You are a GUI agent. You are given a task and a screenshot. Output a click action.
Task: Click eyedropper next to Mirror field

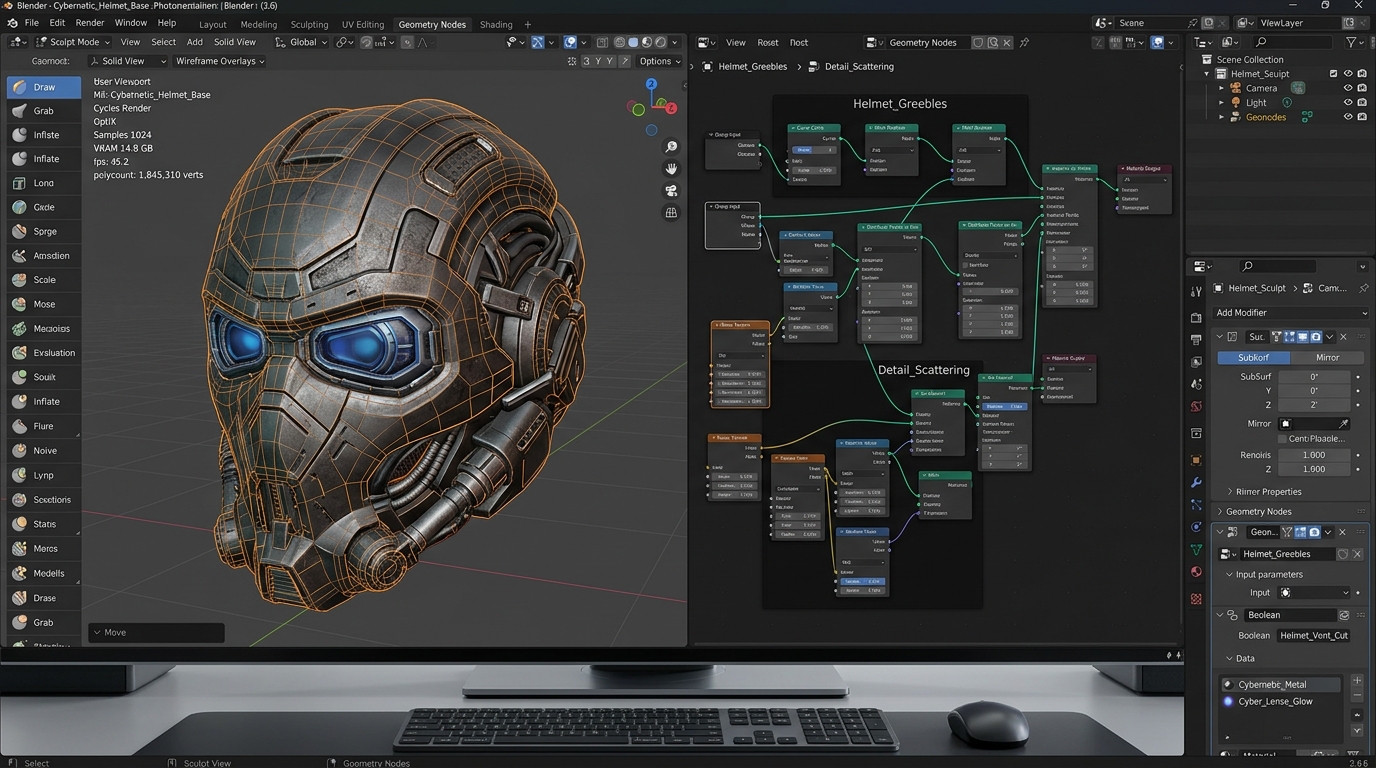coord(1344,424)
